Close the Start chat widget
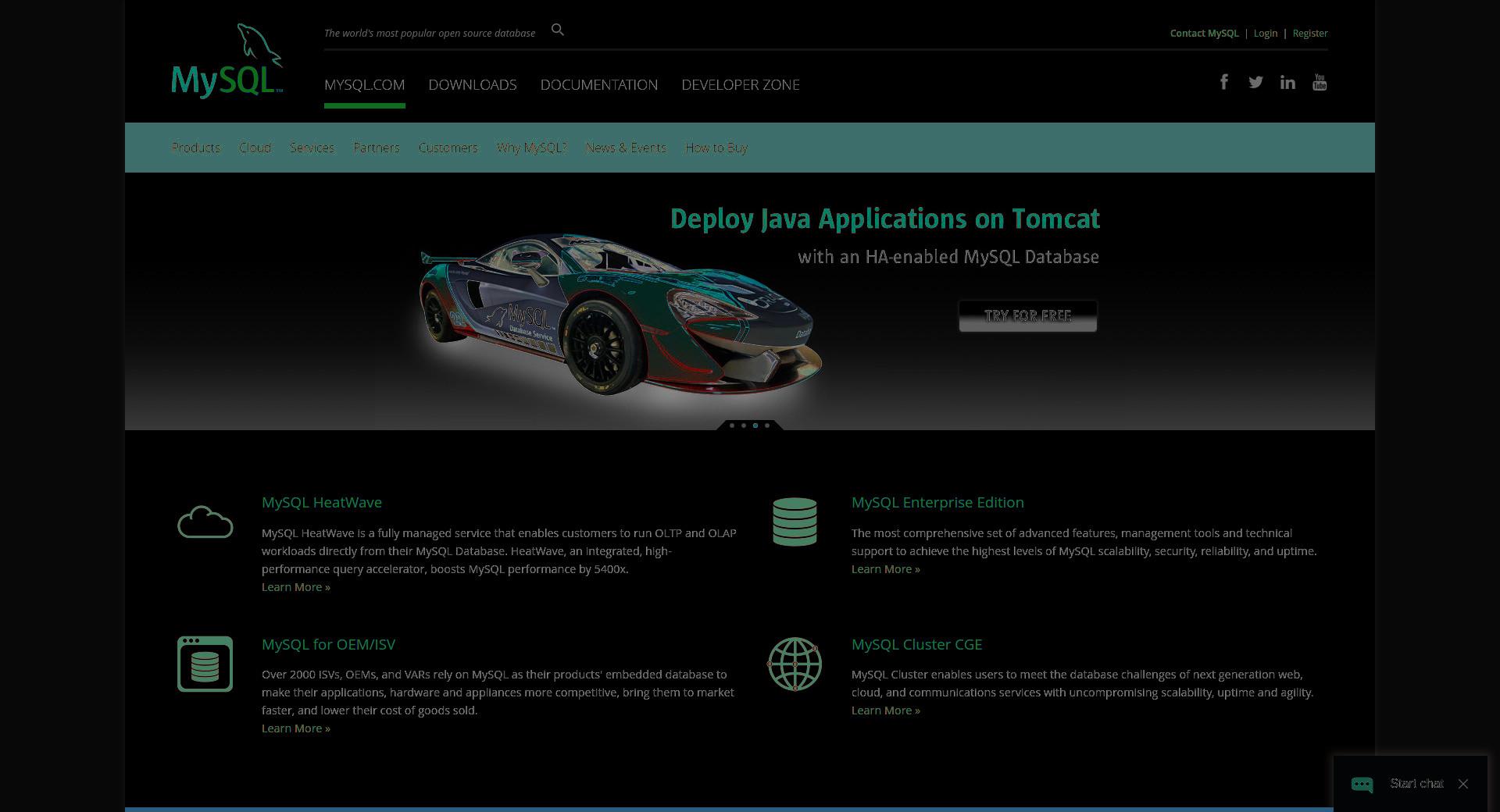Image resolution: width=1500 pixels, height=812 pixels. point(1463,783)
